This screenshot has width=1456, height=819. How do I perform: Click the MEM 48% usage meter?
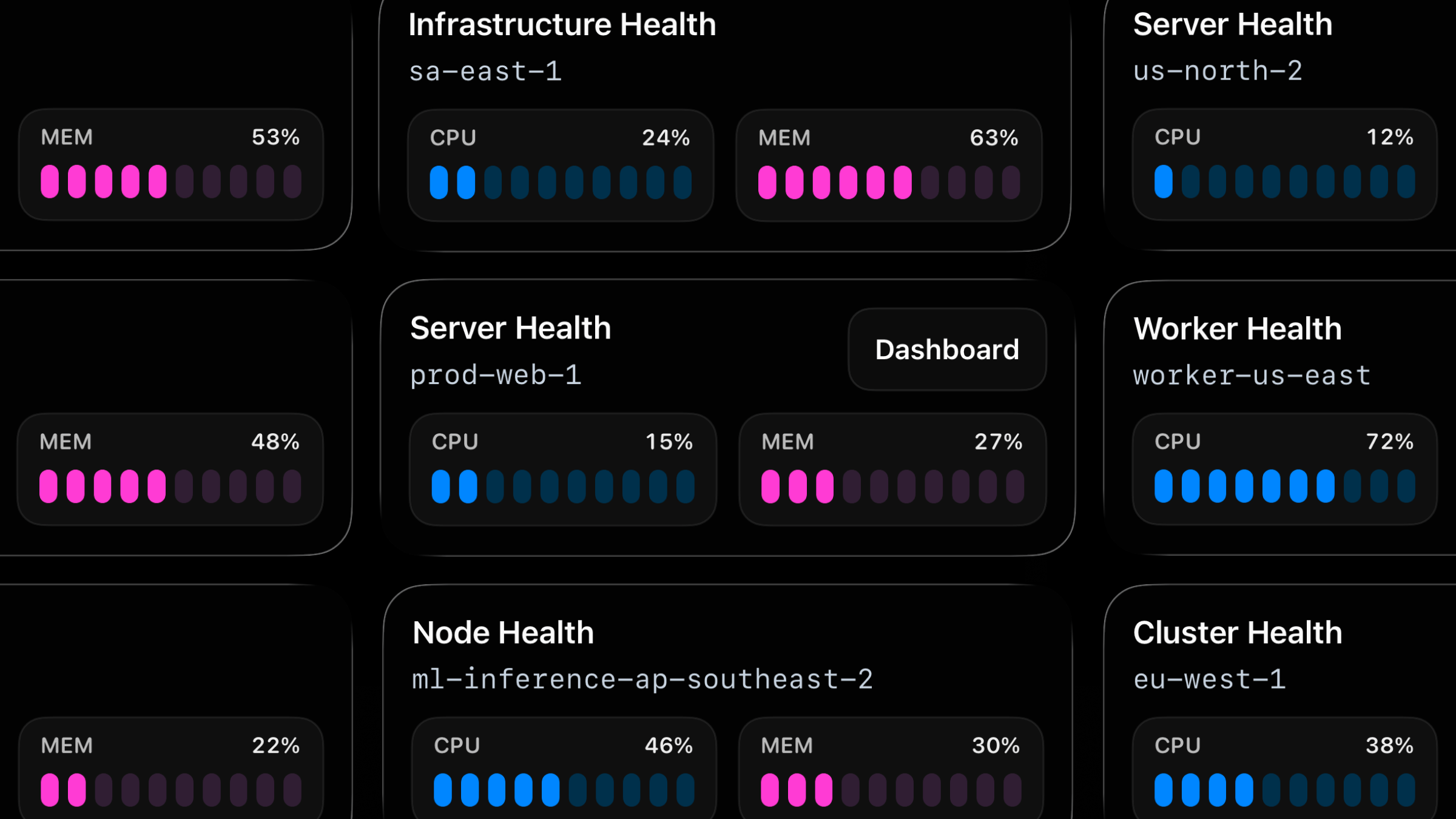coord(170,469)
